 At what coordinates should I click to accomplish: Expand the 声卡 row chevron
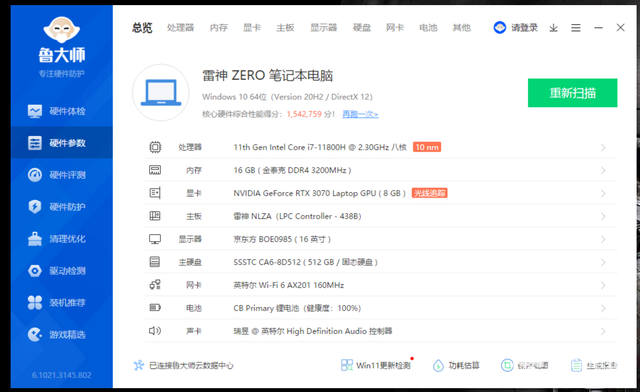(x=603, y=331)
